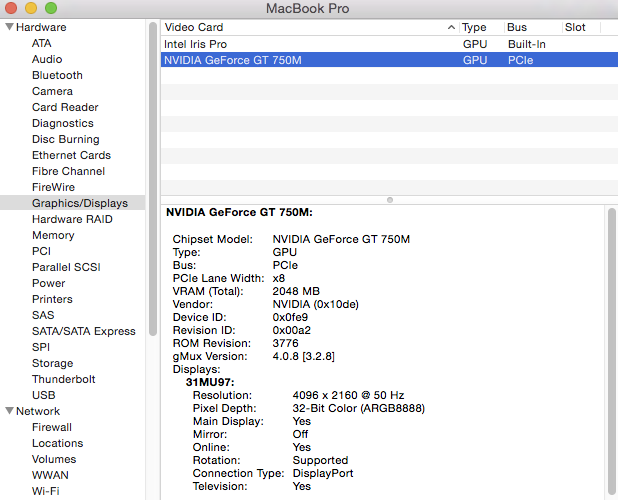Screen dimensions: 618x500
Task: Click the sidebar vertical scrollbar
Action: click(153, 179)
